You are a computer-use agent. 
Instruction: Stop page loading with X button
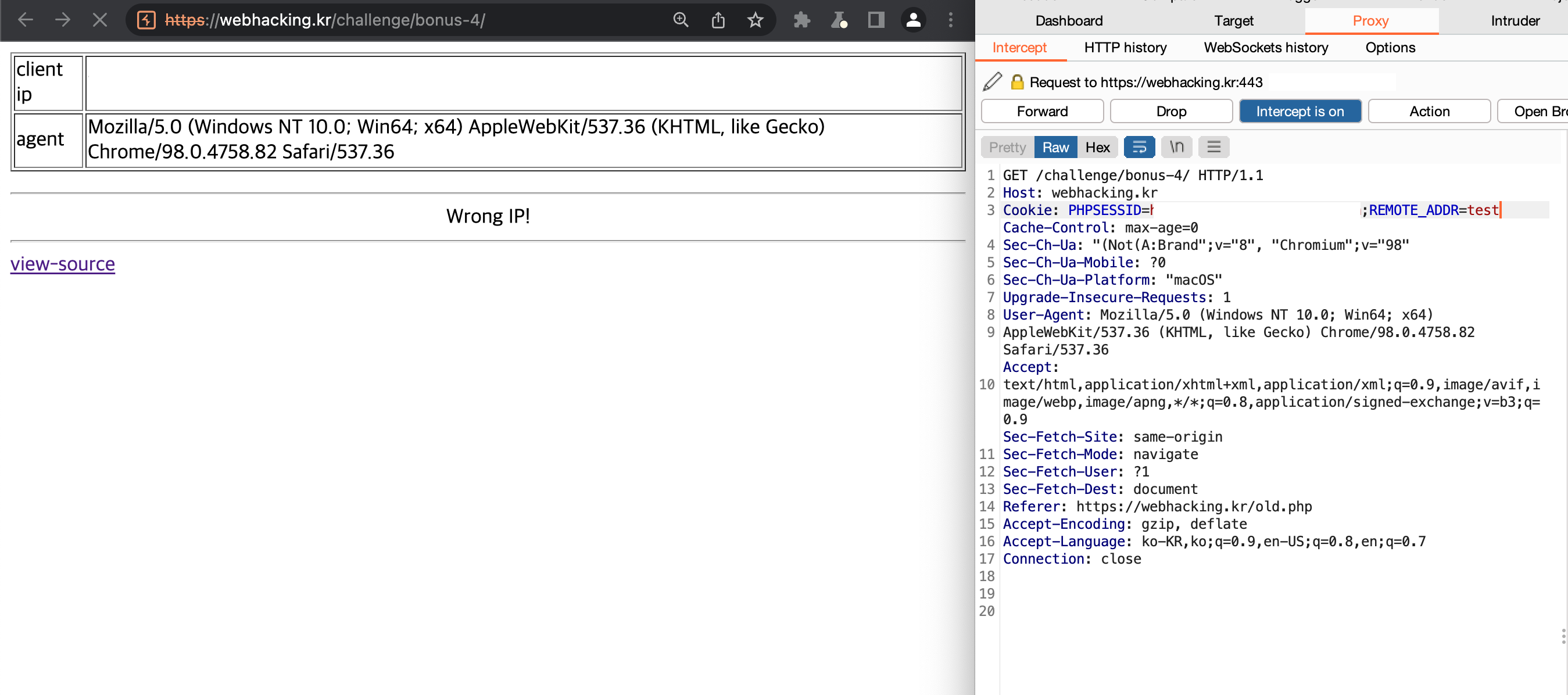pos(100,20)
